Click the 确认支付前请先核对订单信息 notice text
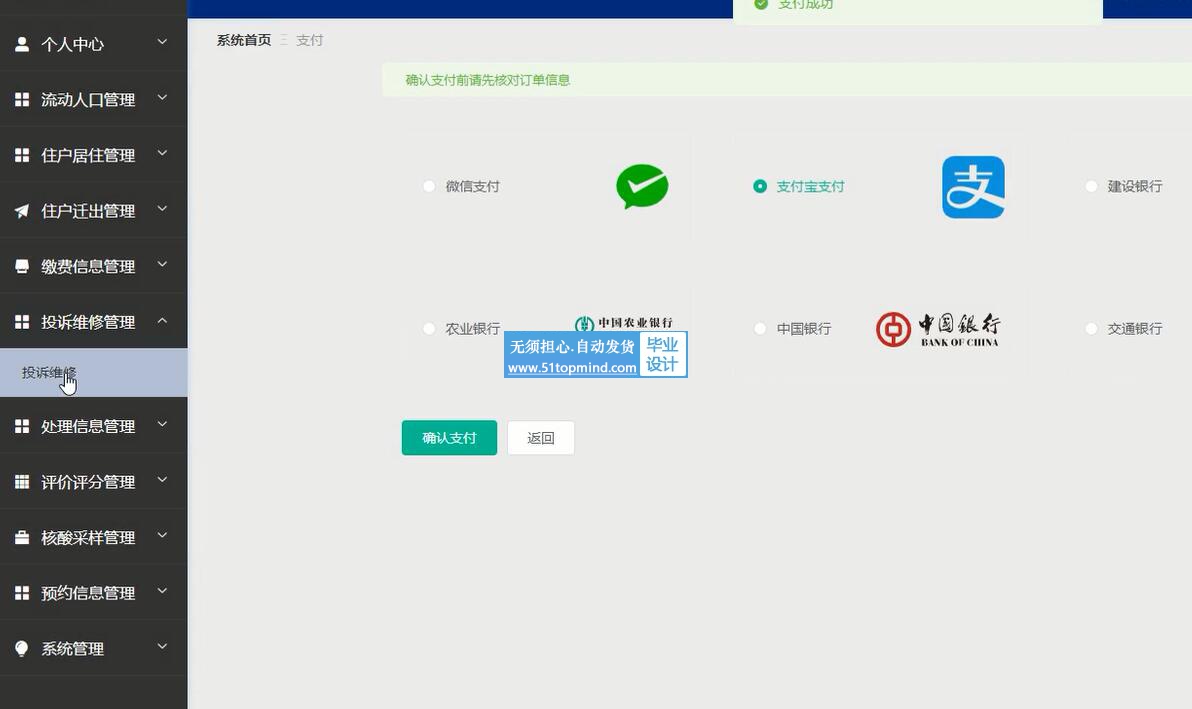This screenshot has height=709, width=1192. point(488,80)
